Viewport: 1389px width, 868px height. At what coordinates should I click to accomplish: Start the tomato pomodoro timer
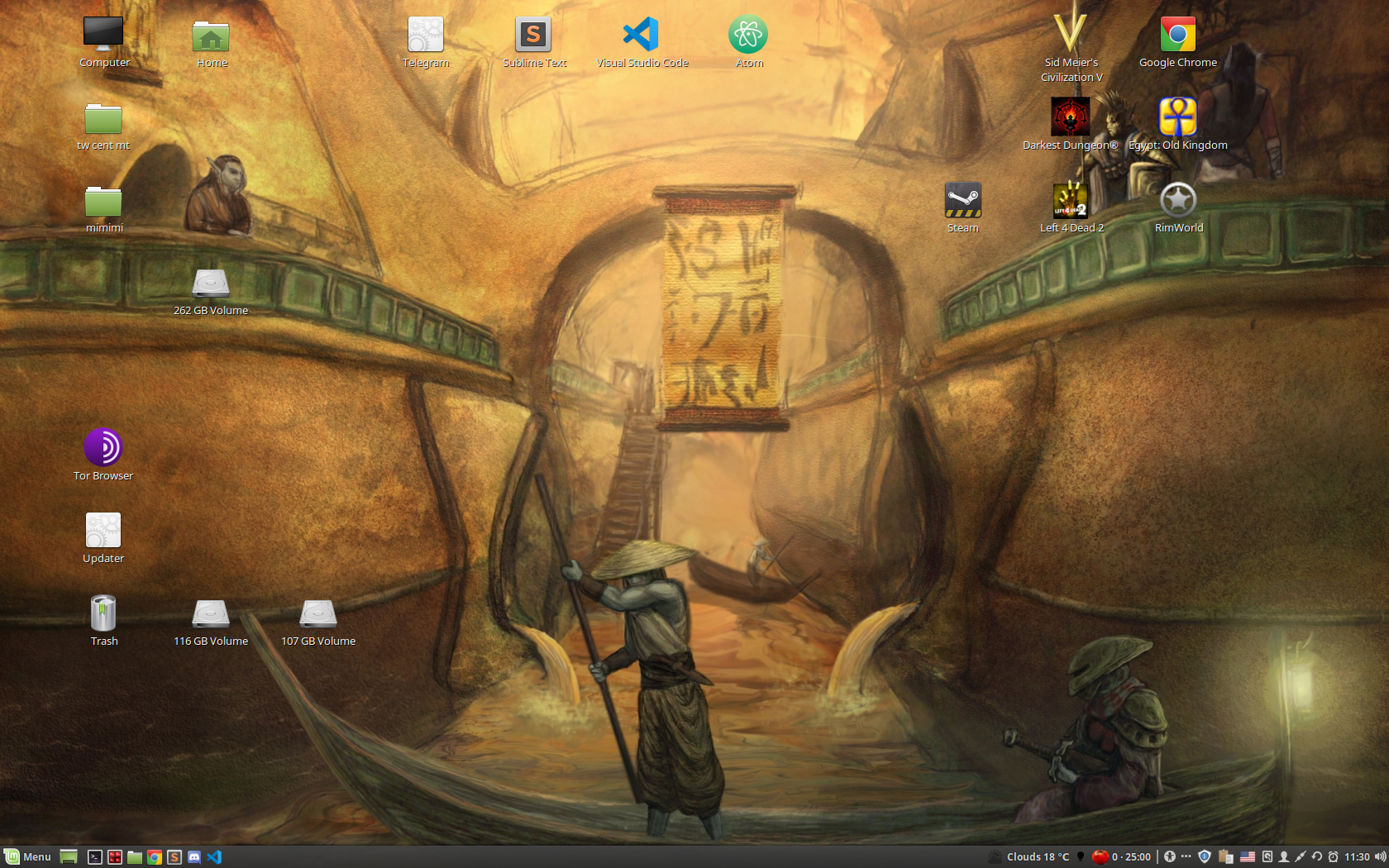pyautogui.click(x=1121, y=857)
